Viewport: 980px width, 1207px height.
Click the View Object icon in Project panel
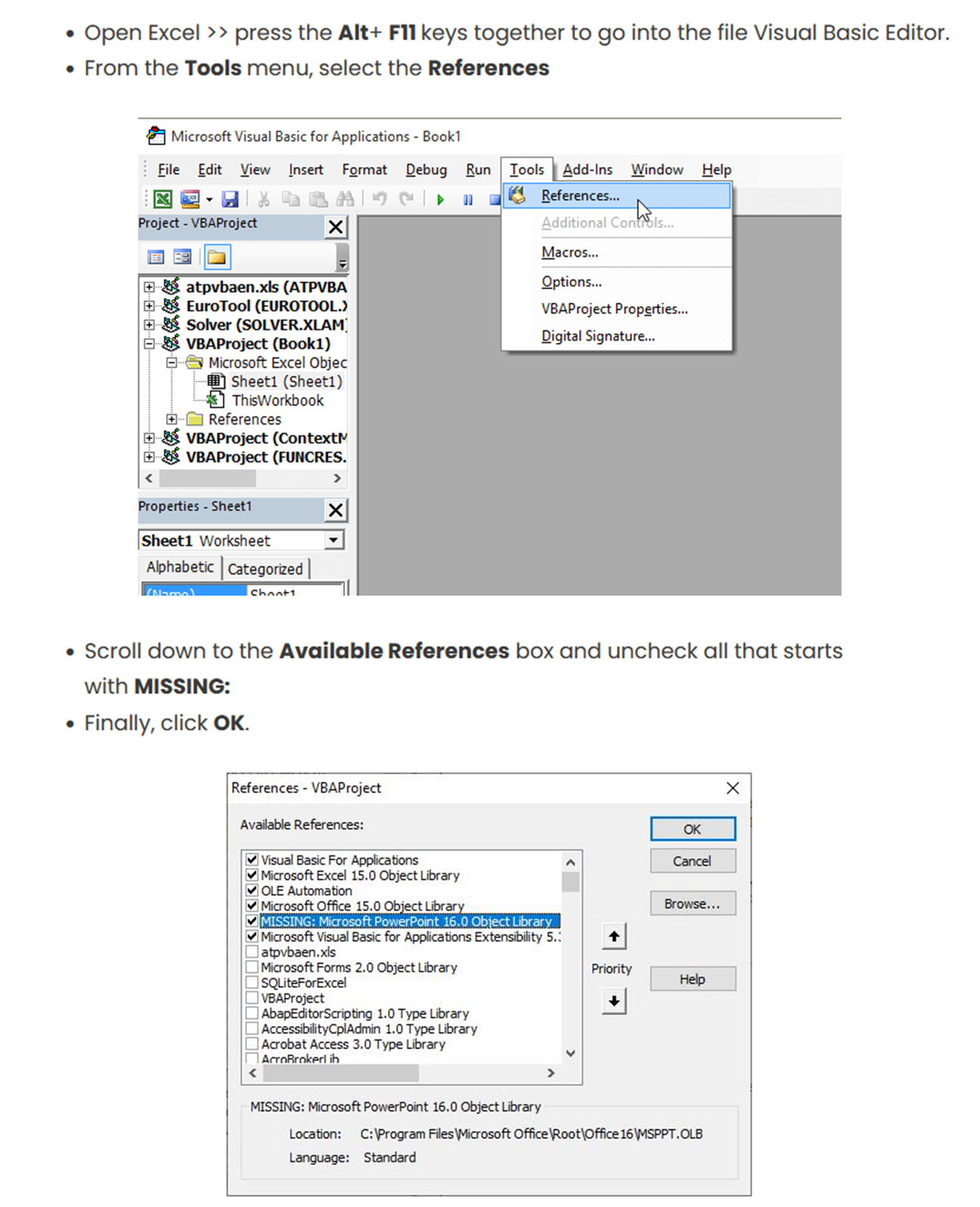click(182, 258)
